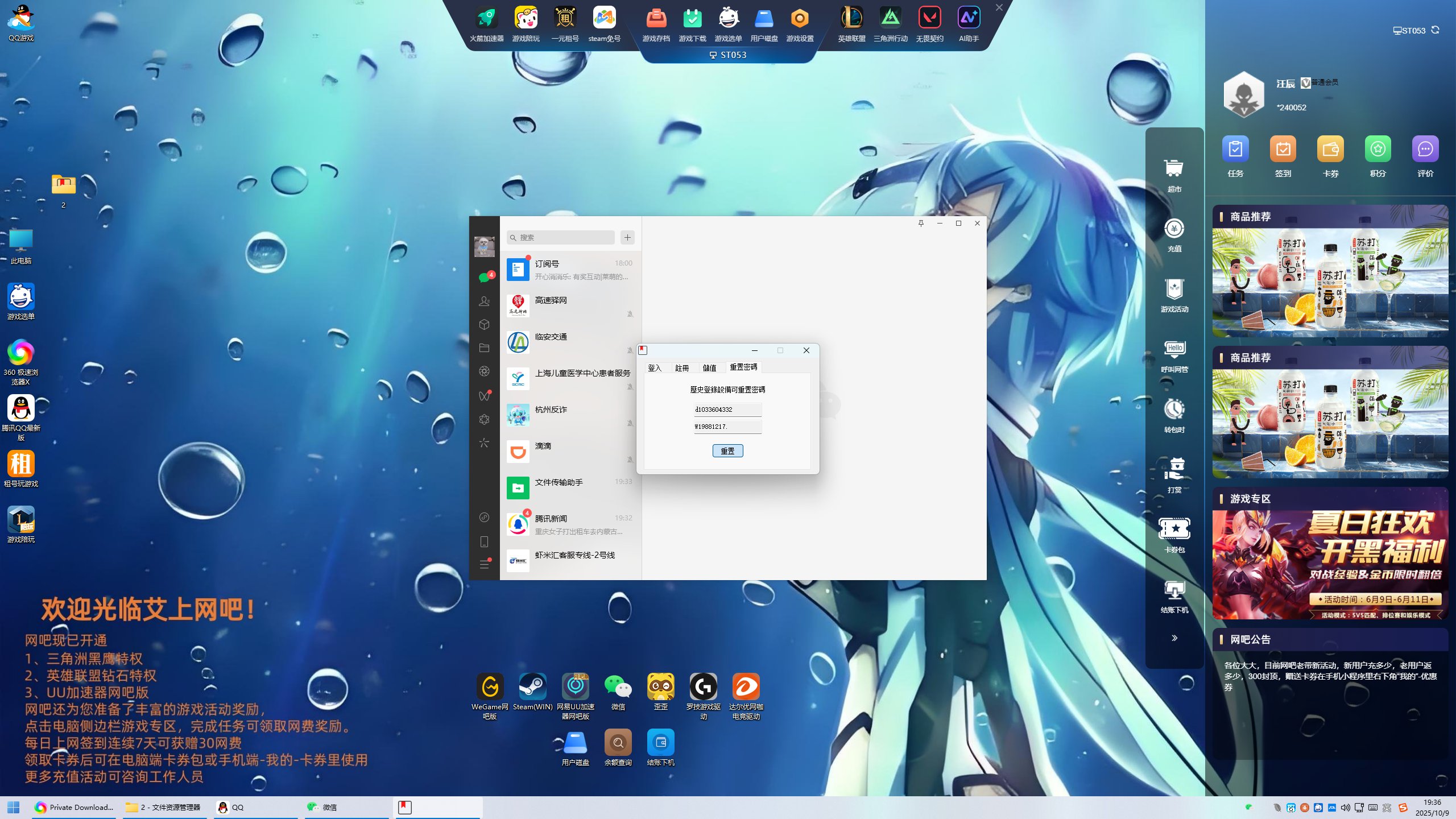Switch to the 登入 tab
Screen dimensions: 1456x819
click(x=655, y=367)
